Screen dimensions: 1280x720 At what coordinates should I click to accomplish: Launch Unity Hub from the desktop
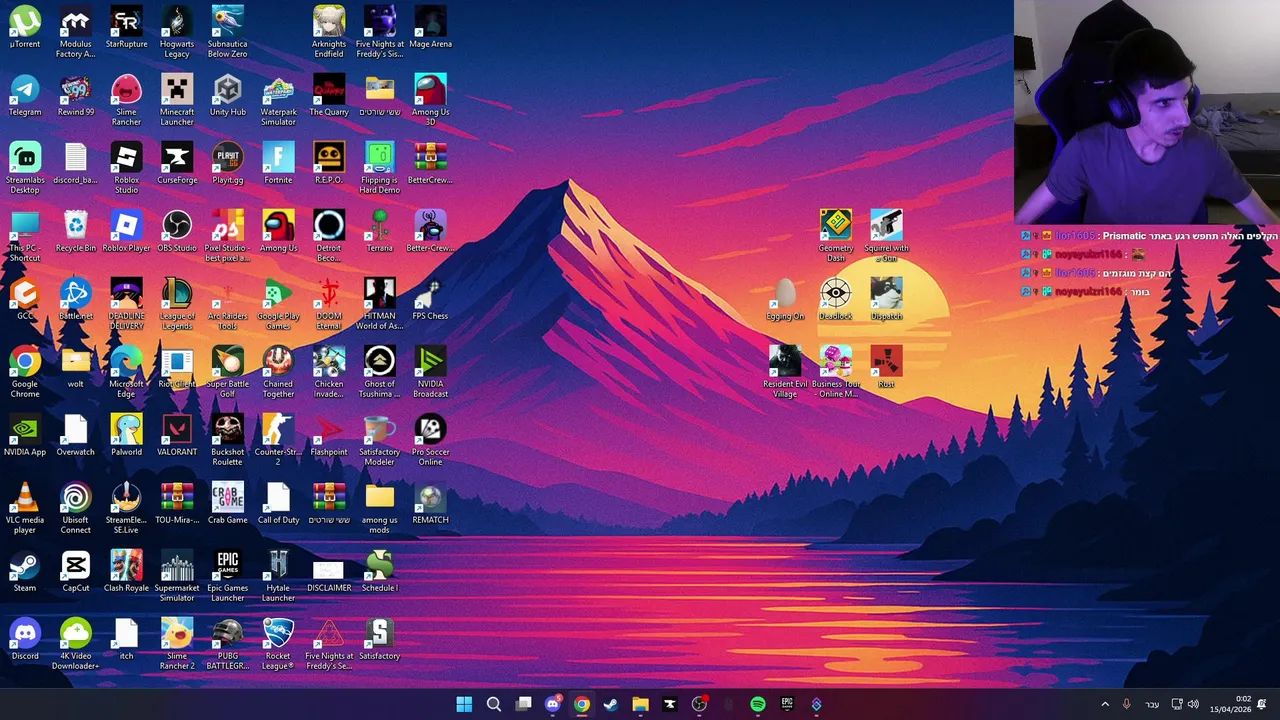coord(228,96)
